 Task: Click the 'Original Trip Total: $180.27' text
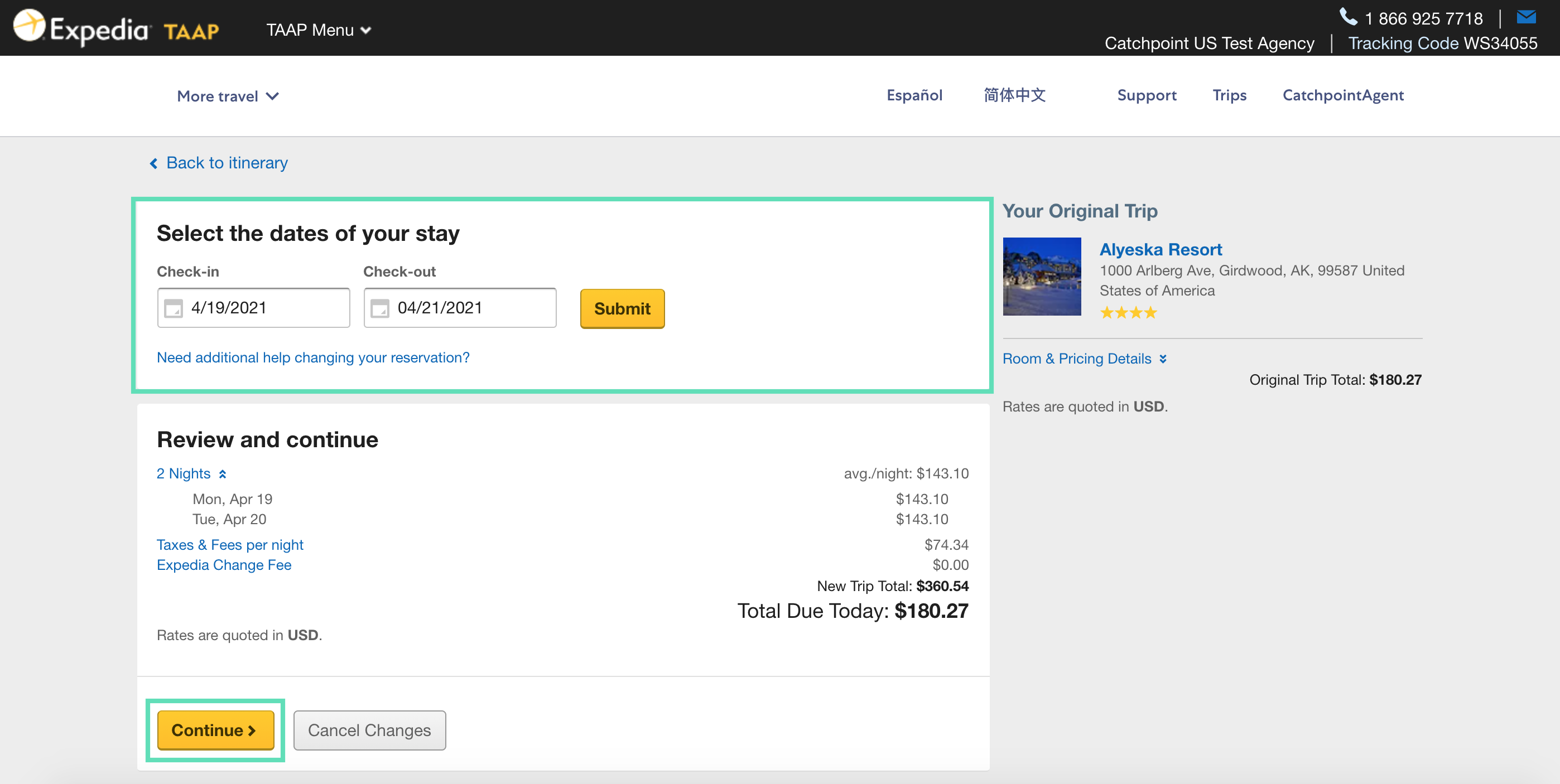(x=1335, y=380)
